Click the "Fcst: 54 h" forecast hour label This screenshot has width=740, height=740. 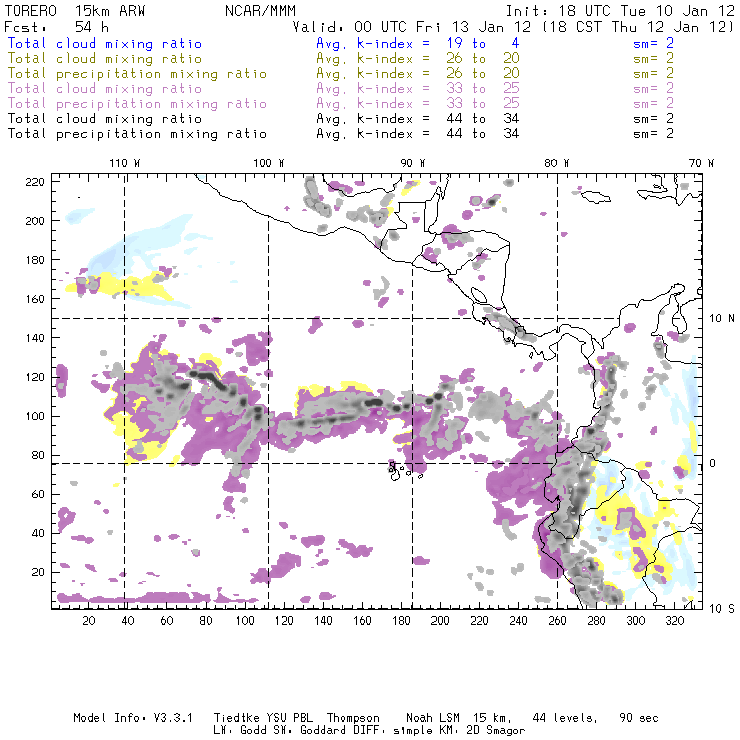(56, 26)
